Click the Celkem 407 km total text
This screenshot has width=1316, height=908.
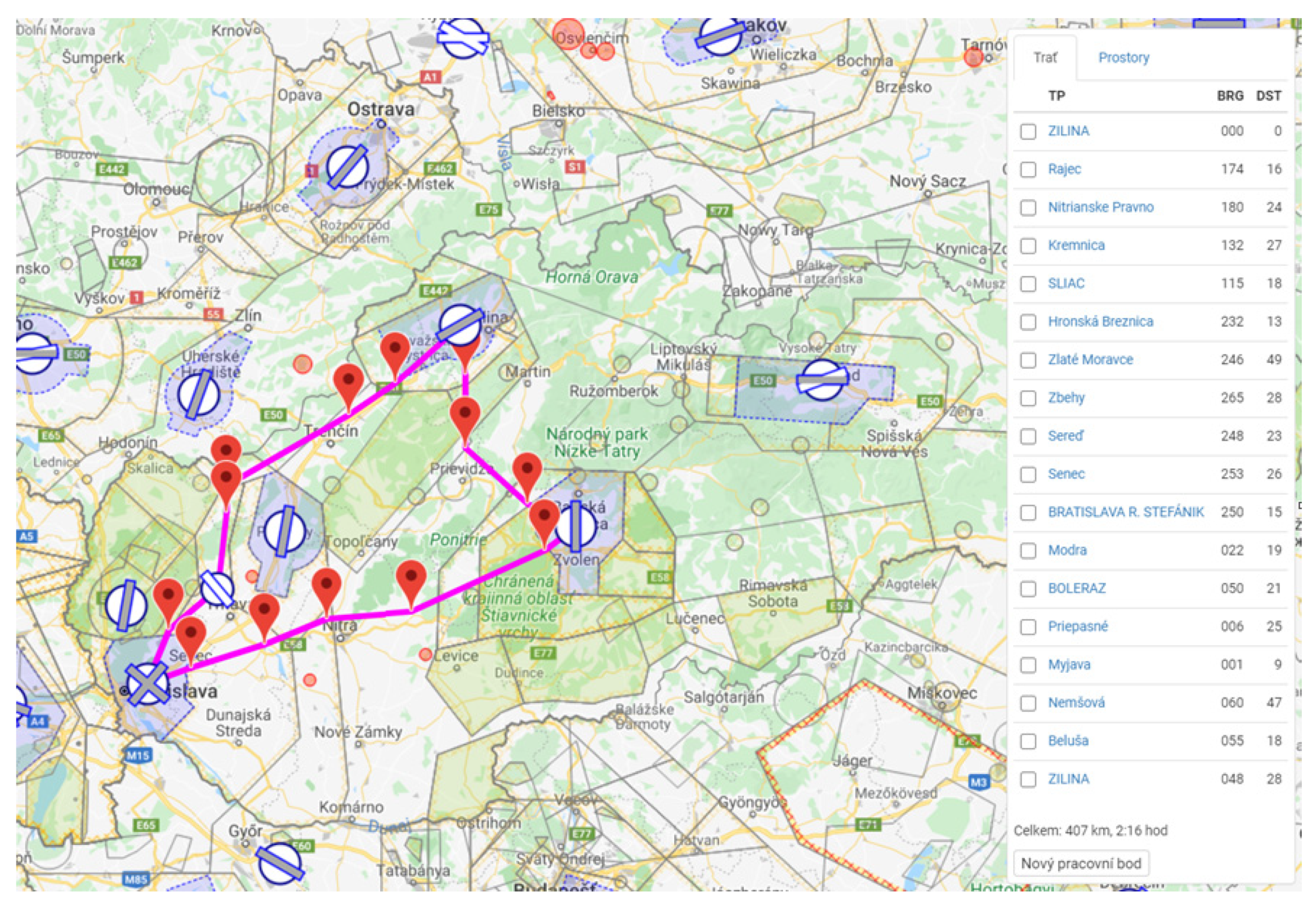1090,831
